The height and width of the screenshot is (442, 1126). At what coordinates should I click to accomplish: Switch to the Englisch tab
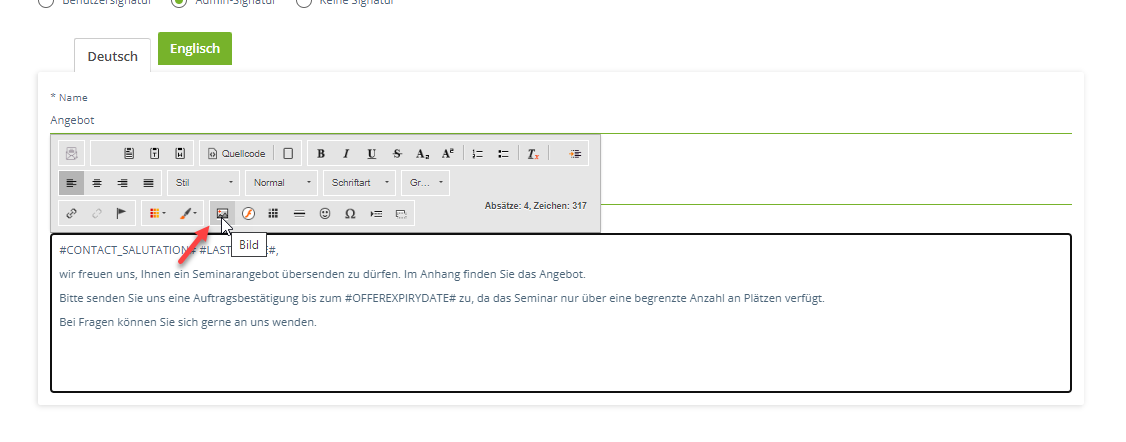[195, 49]
